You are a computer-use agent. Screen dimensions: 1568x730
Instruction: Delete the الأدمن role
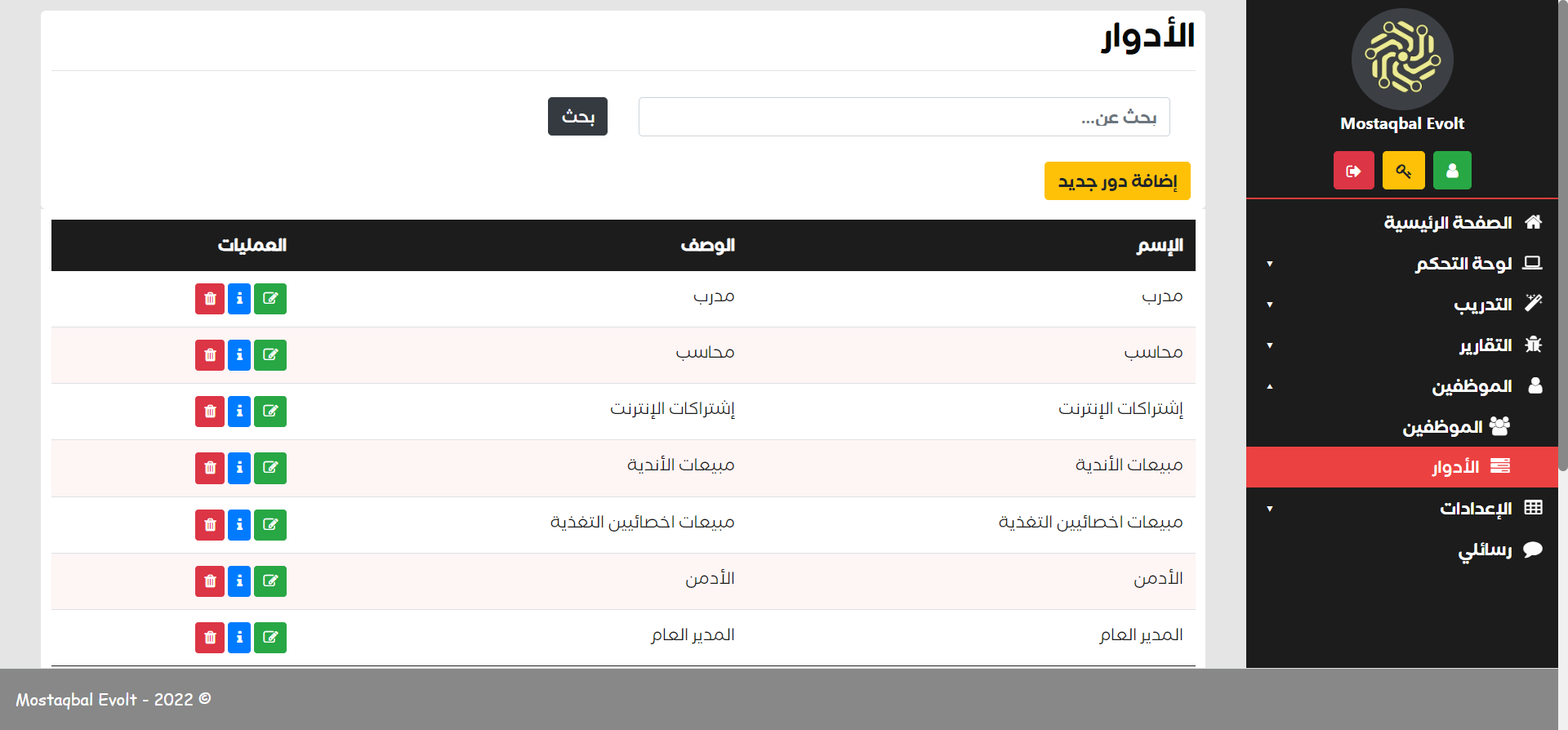[210, 581]
